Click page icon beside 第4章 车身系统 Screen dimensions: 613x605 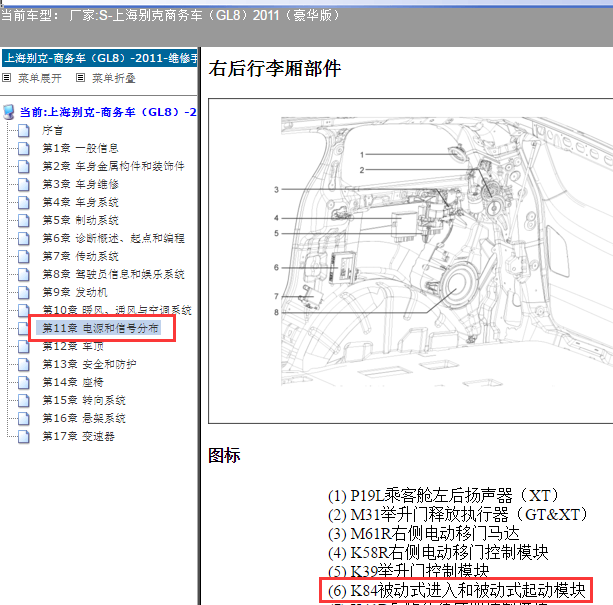[24, 202]
